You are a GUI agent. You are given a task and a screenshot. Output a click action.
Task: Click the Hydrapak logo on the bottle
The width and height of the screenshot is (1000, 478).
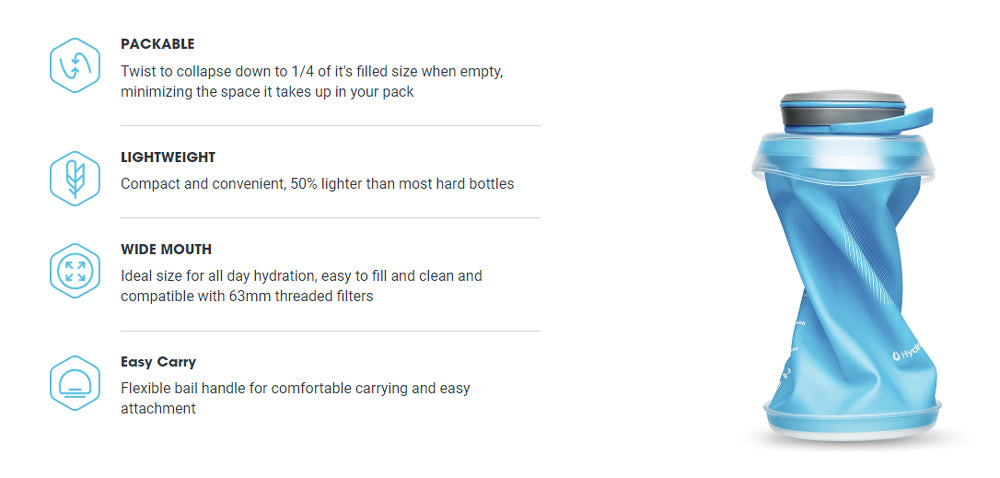click(x=909, y=352)
